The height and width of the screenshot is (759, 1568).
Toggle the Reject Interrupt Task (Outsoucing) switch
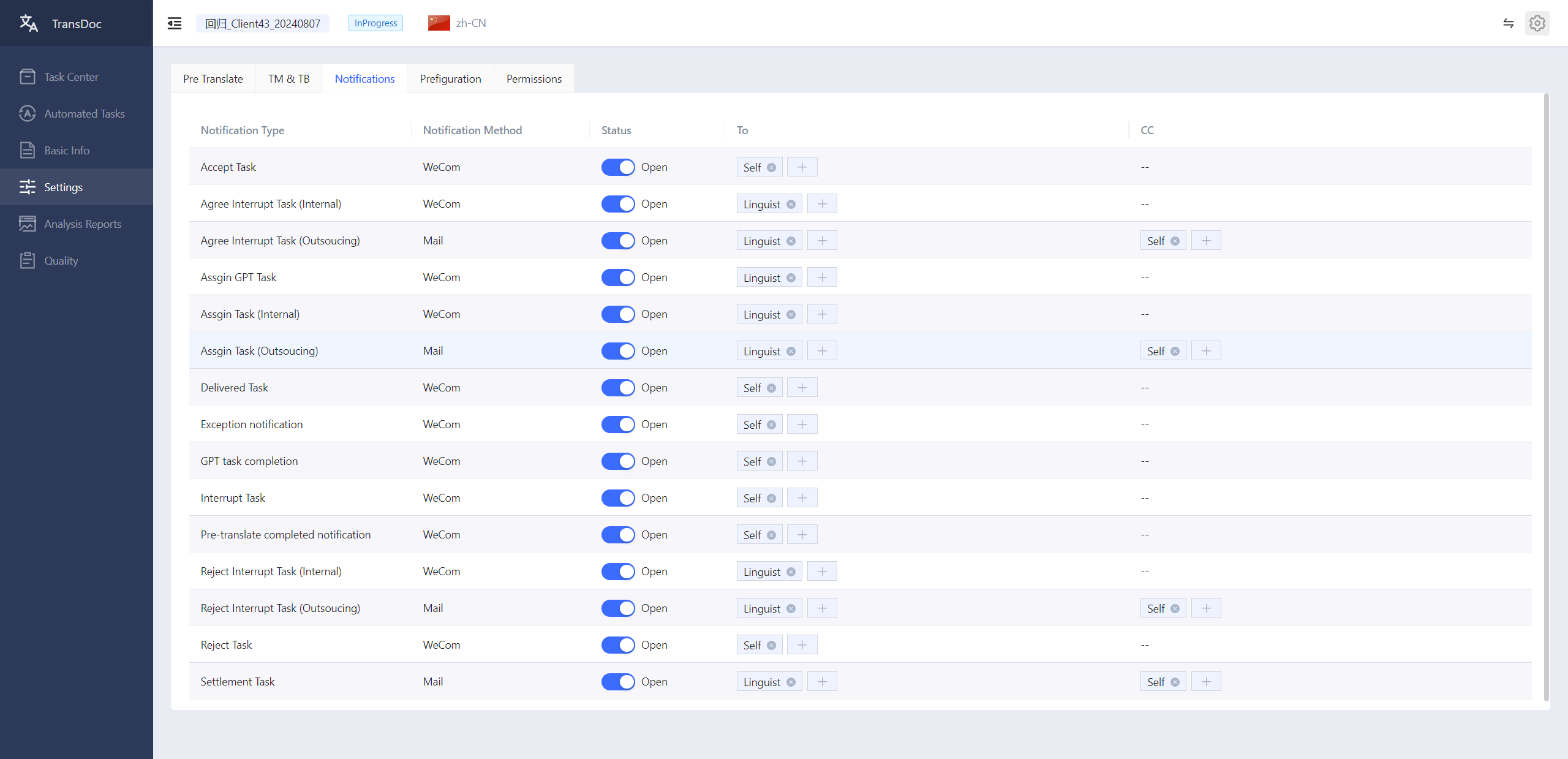[618, 608]
